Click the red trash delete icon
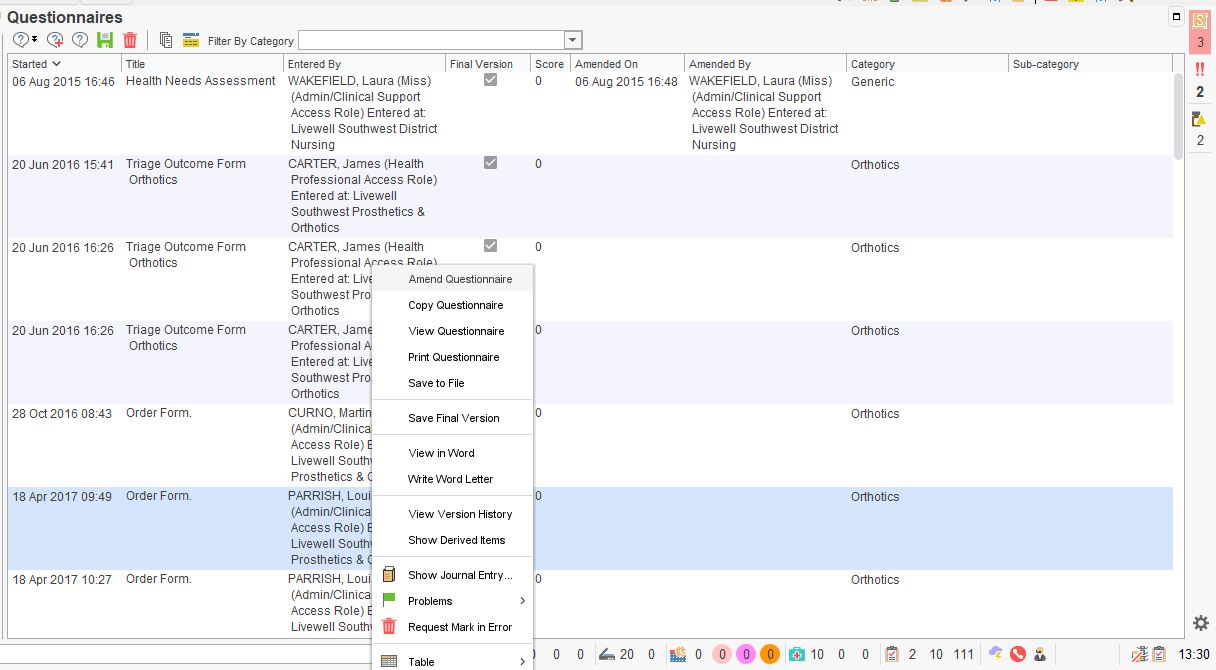1216x670 pixels. 130,40
